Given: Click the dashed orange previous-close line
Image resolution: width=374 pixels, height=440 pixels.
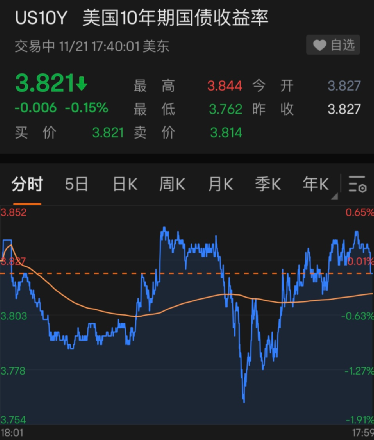Looking at the screenshot, I should coord(187,273).
